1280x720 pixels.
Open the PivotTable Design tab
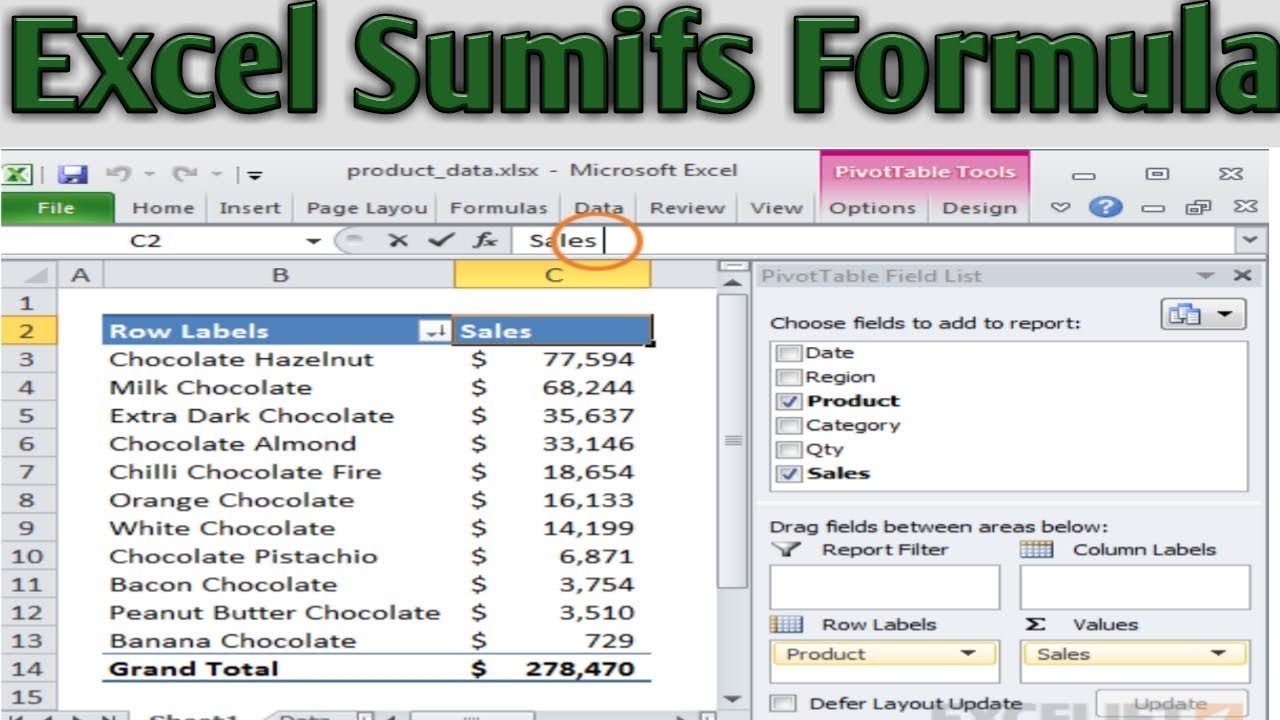(979, 208)
